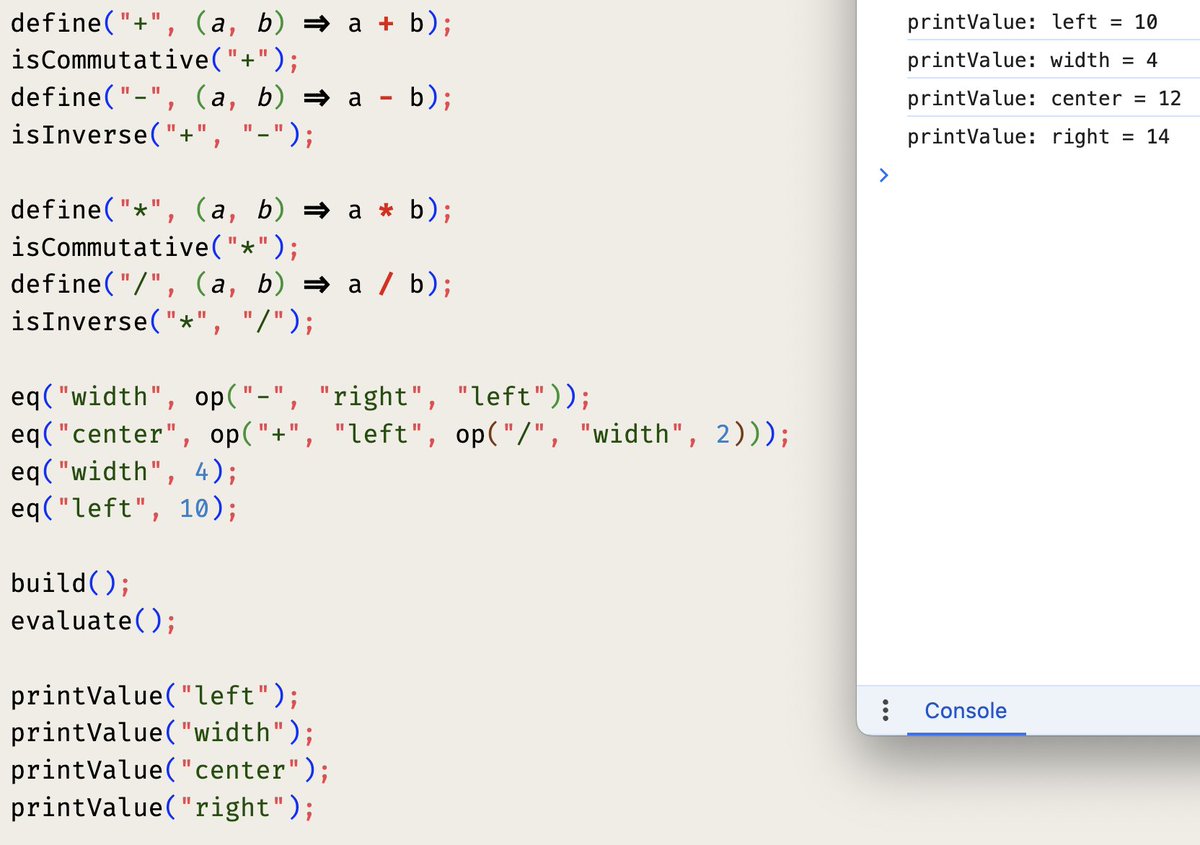Click the define("/") code line
Viewport: 1200px width, 845px height.
[x=232, y=284]
